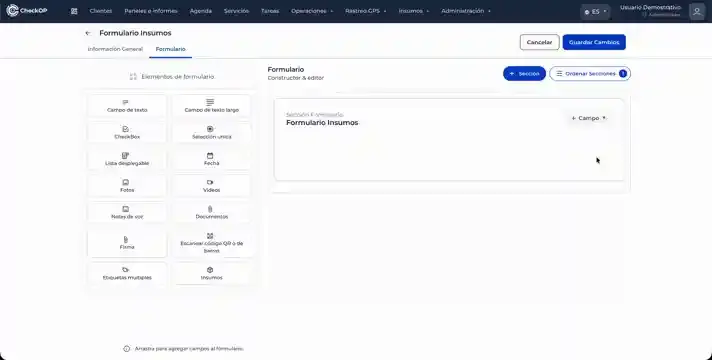712x360 pixels.
Task: Expand the Operaciones menu
Action: (x=312, y=11)
